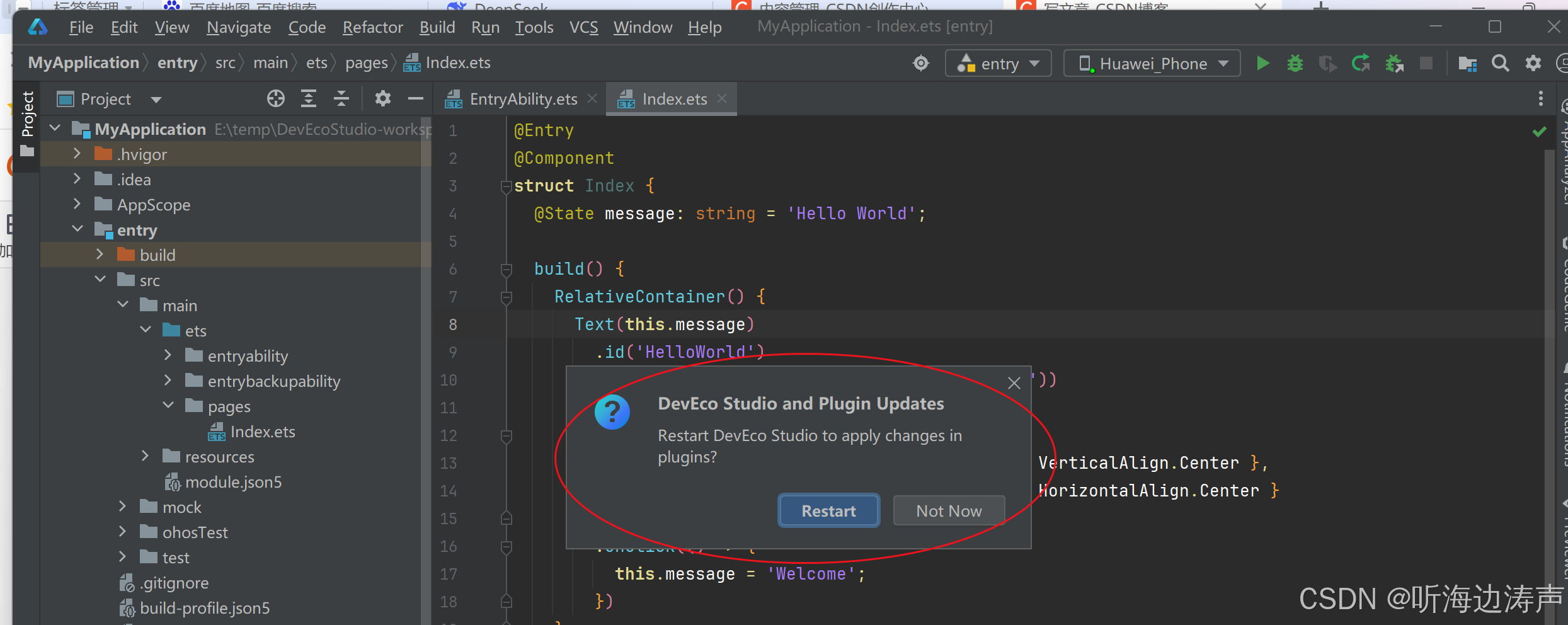Viewport: 1568px width, 625px height.
Task: Select .gitignore in the project tree
Action: [175, 583]
